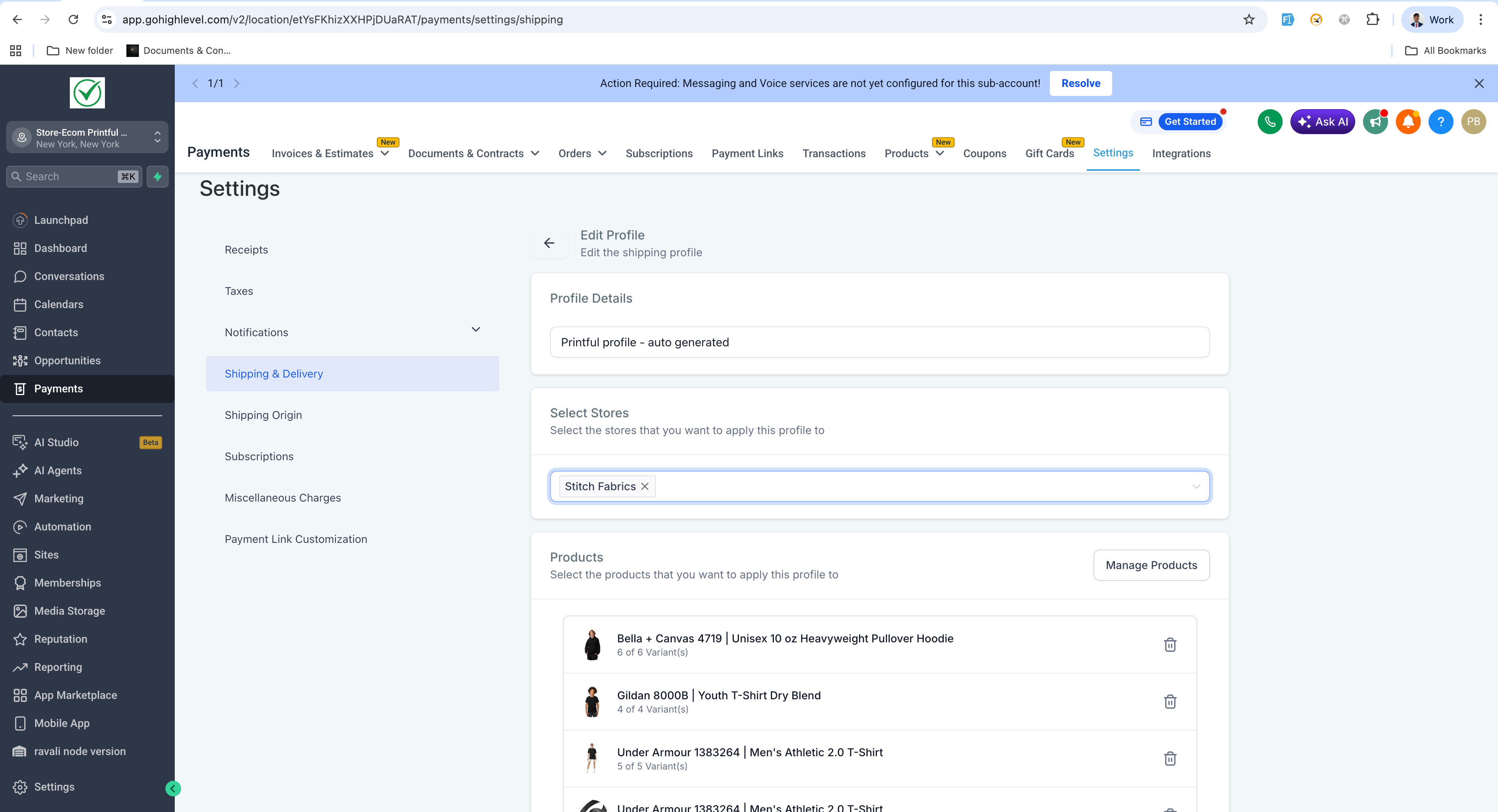Viewport: 1498px width, 812px height.
Task: Click the green lightning quick actions icon
Action: point(158,177)
